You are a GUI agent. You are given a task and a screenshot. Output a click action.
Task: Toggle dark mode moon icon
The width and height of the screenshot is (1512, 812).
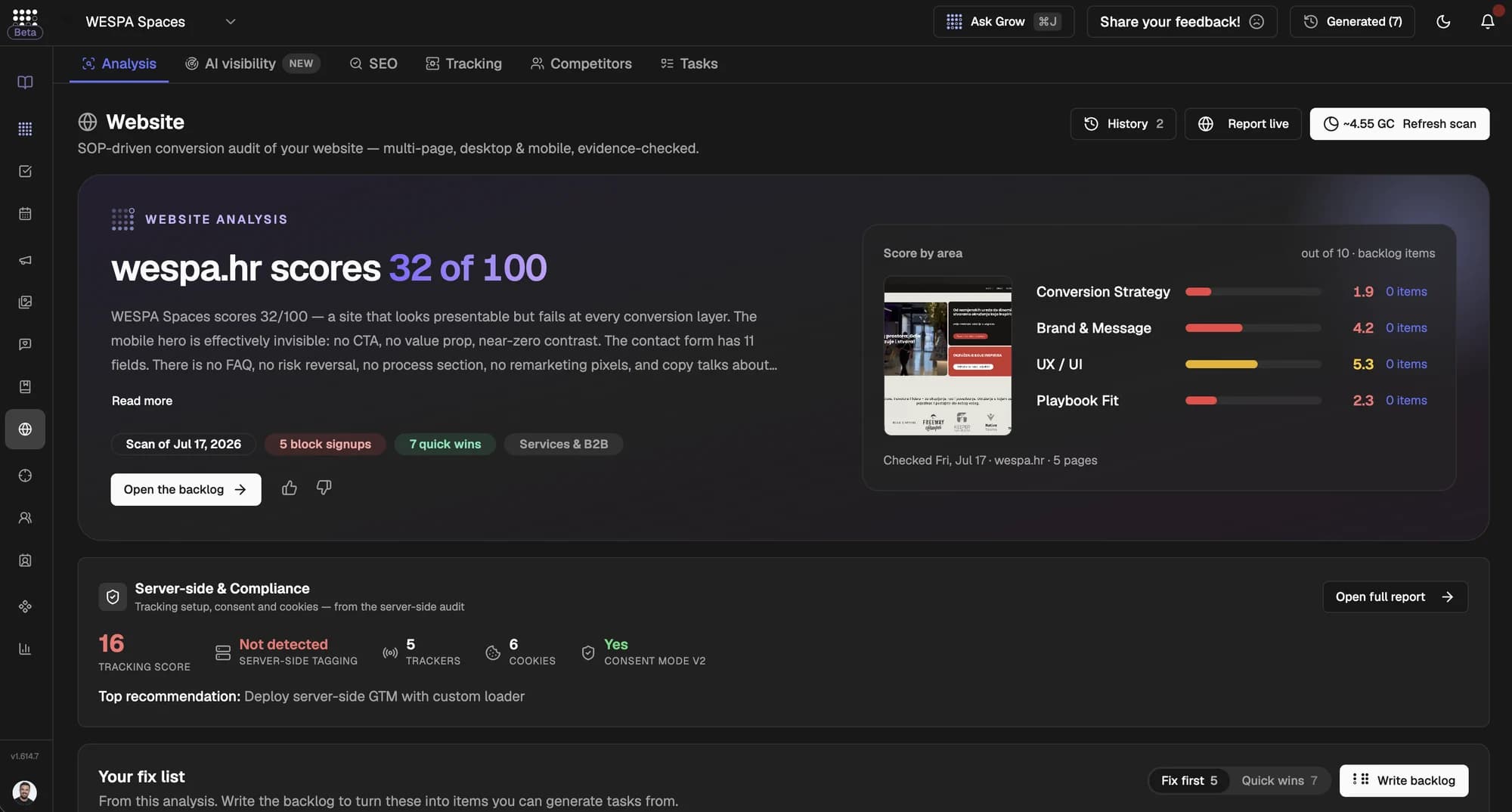[x=1443, y=21]
